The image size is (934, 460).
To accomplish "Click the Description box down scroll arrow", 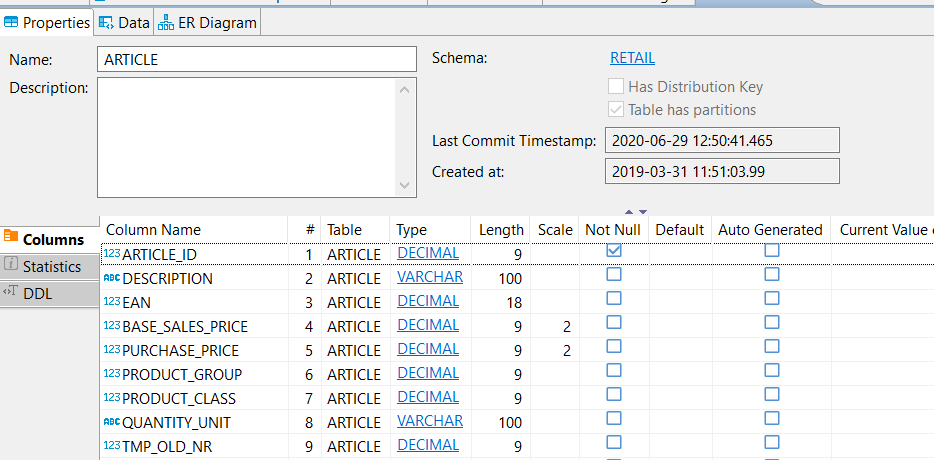I will pos(404,185).
